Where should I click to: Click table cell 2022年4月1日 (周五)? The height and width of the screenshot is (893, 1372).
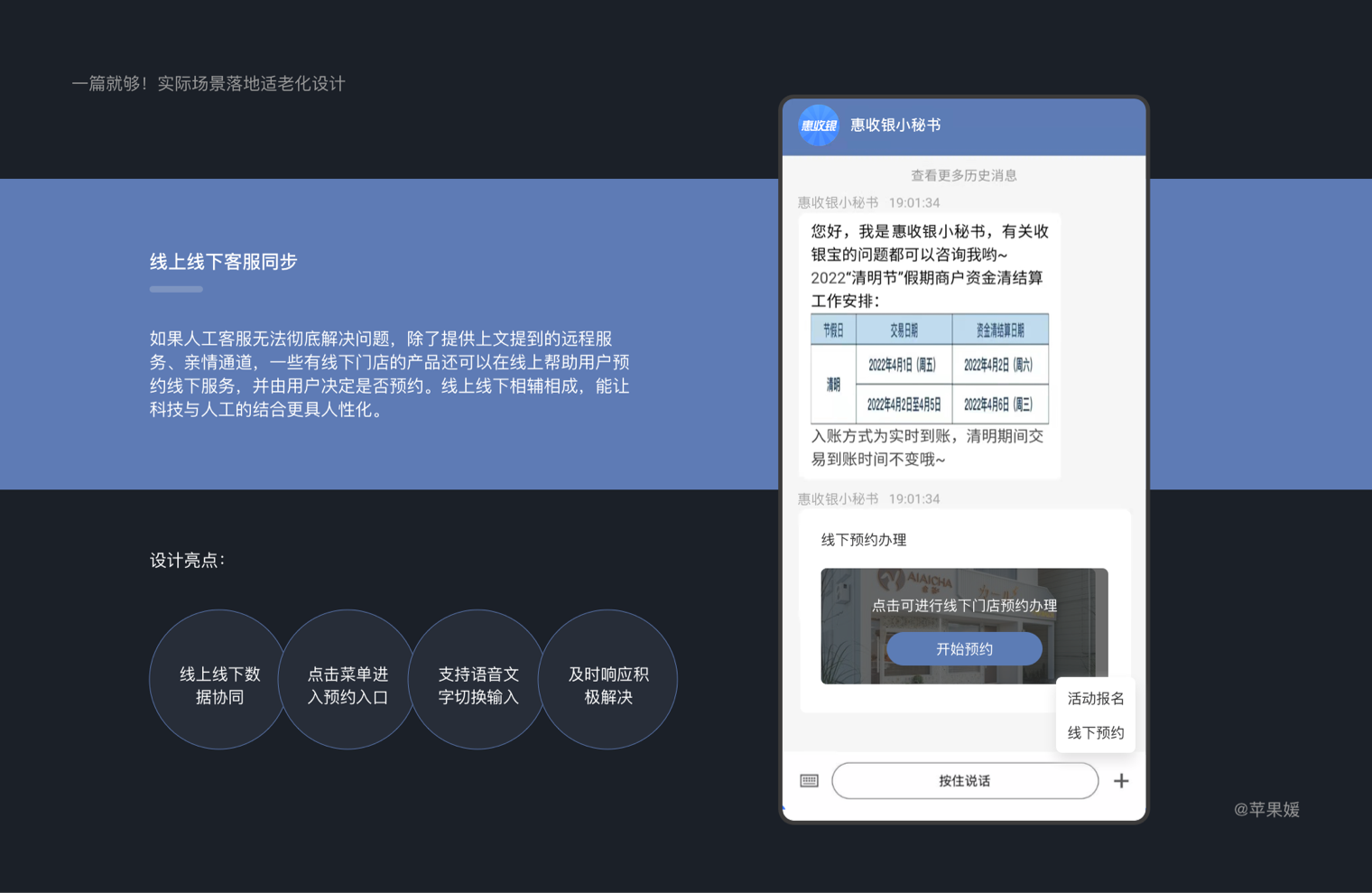coord(904,365)
